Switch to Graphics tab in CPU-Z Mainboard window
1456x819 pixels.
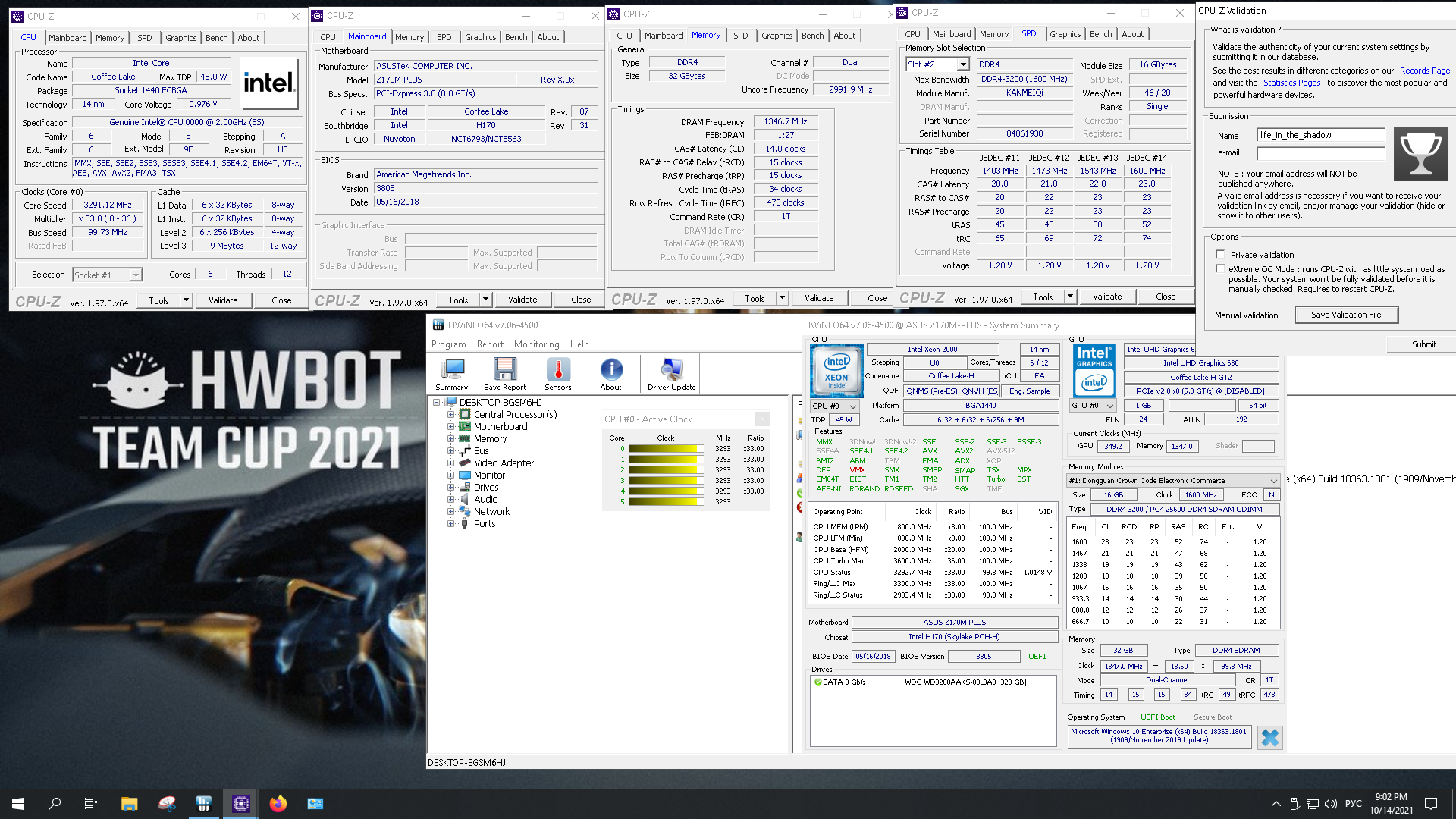480,37
